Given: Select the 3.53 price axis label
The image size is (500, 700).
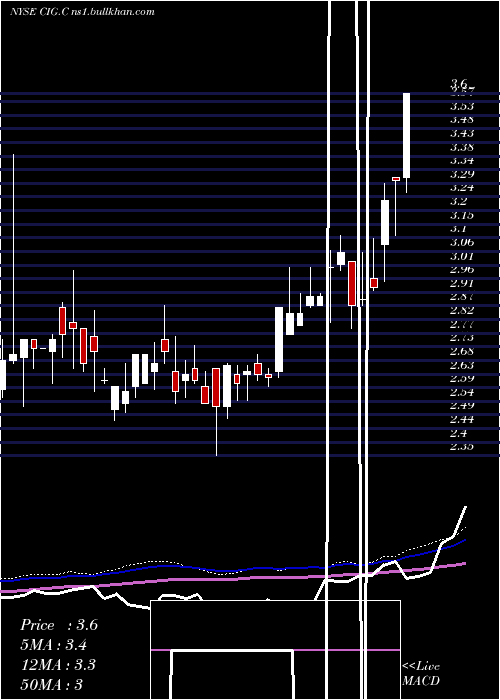Looking at the screenshot, I should point(462,106).
